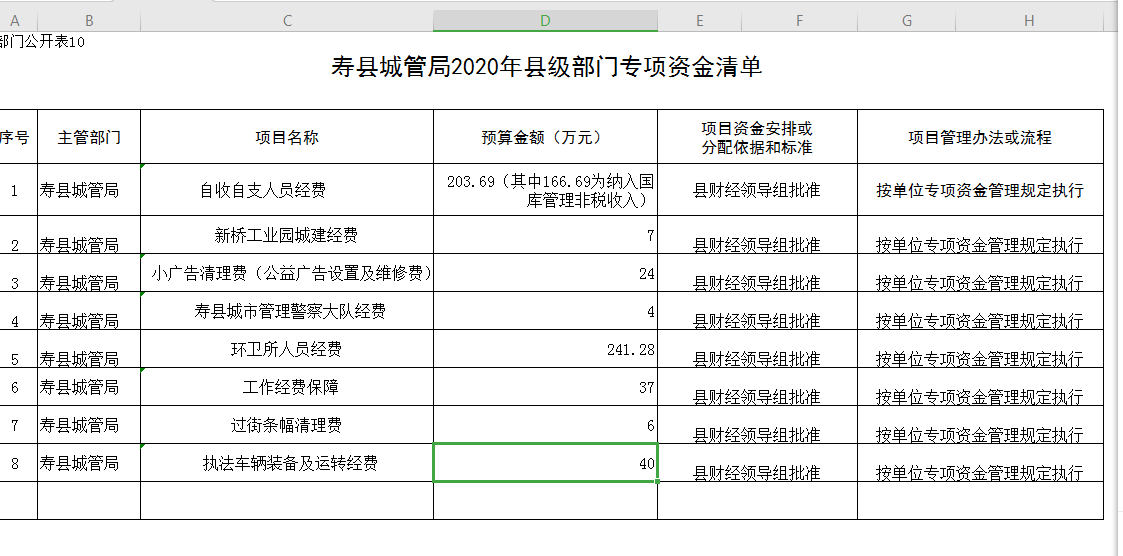Image resolution: width=1123 pixels, height=556 pixels.
Task: Select column C header
Action: click(x=287, y=21)
